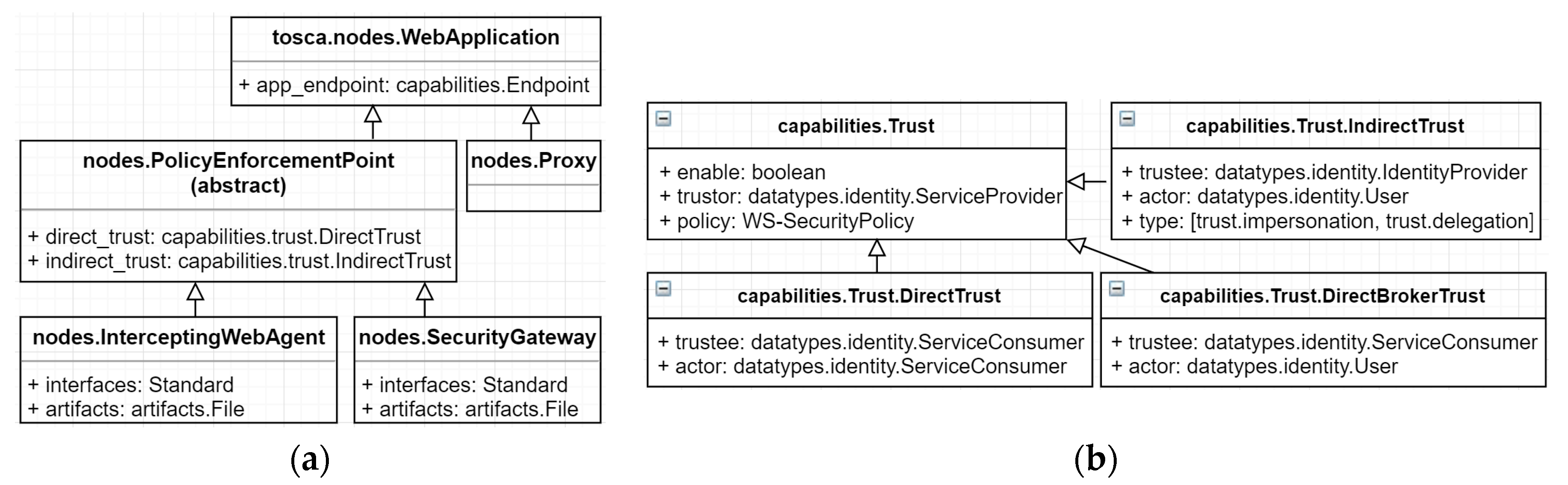Screen dimensions: 1568x485
Task: Click the indirect_trust attribute line
Action: click(x=239, y=261)
